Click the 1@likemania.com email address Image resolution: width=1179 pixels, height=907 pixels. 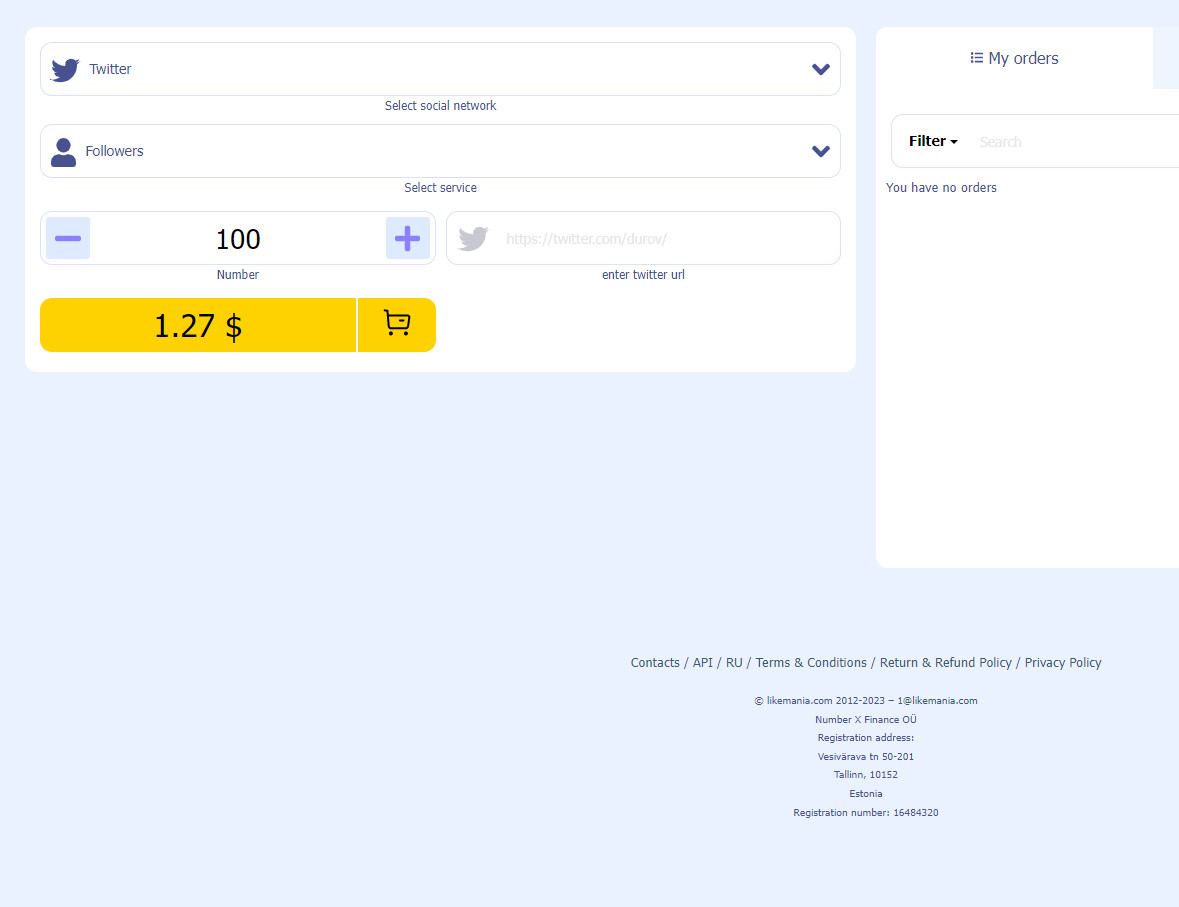click(937, 701)
